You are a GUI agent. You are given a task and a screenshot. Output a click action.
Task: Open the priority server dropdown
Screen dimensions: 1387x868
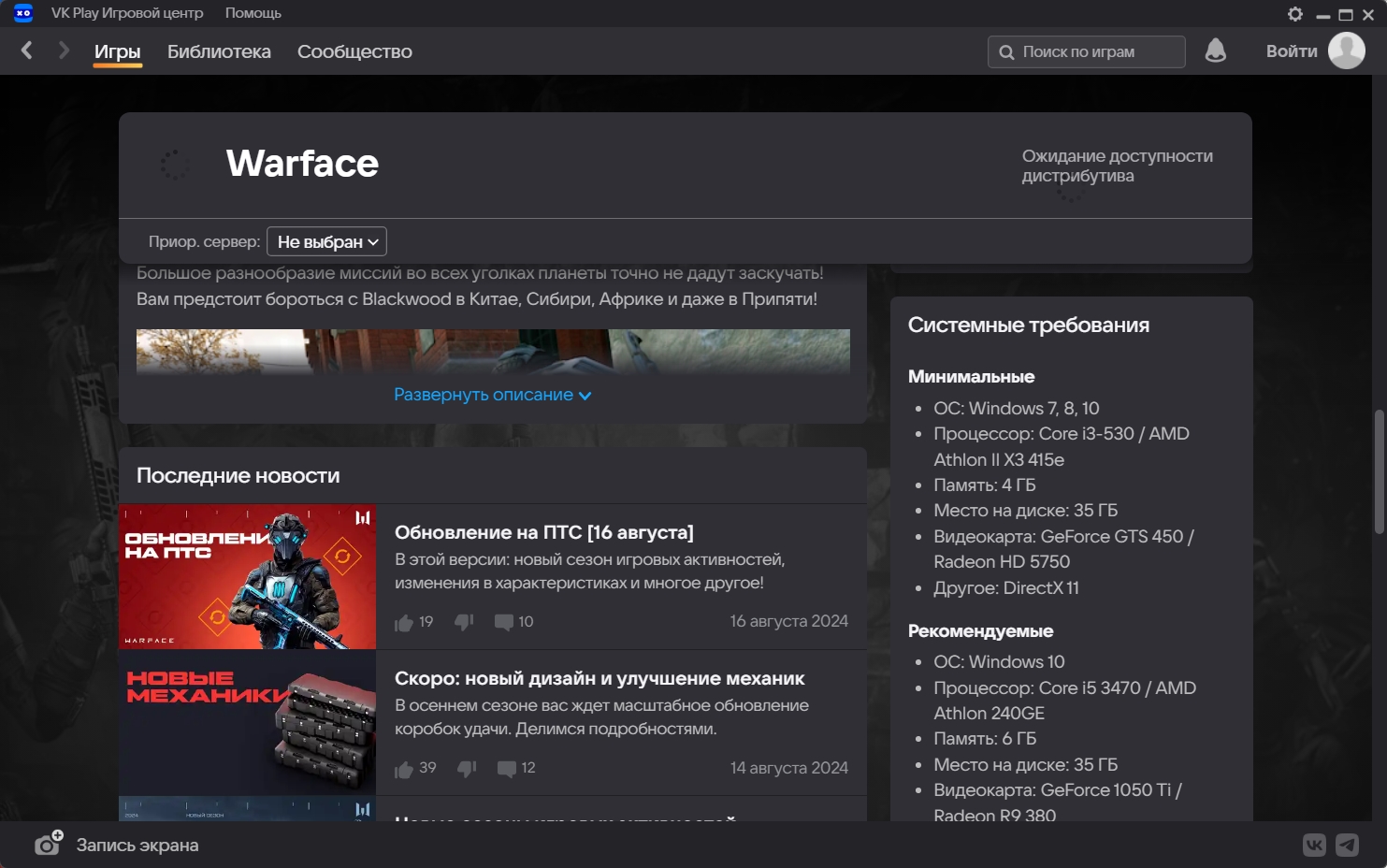click(x=326, y=241)
